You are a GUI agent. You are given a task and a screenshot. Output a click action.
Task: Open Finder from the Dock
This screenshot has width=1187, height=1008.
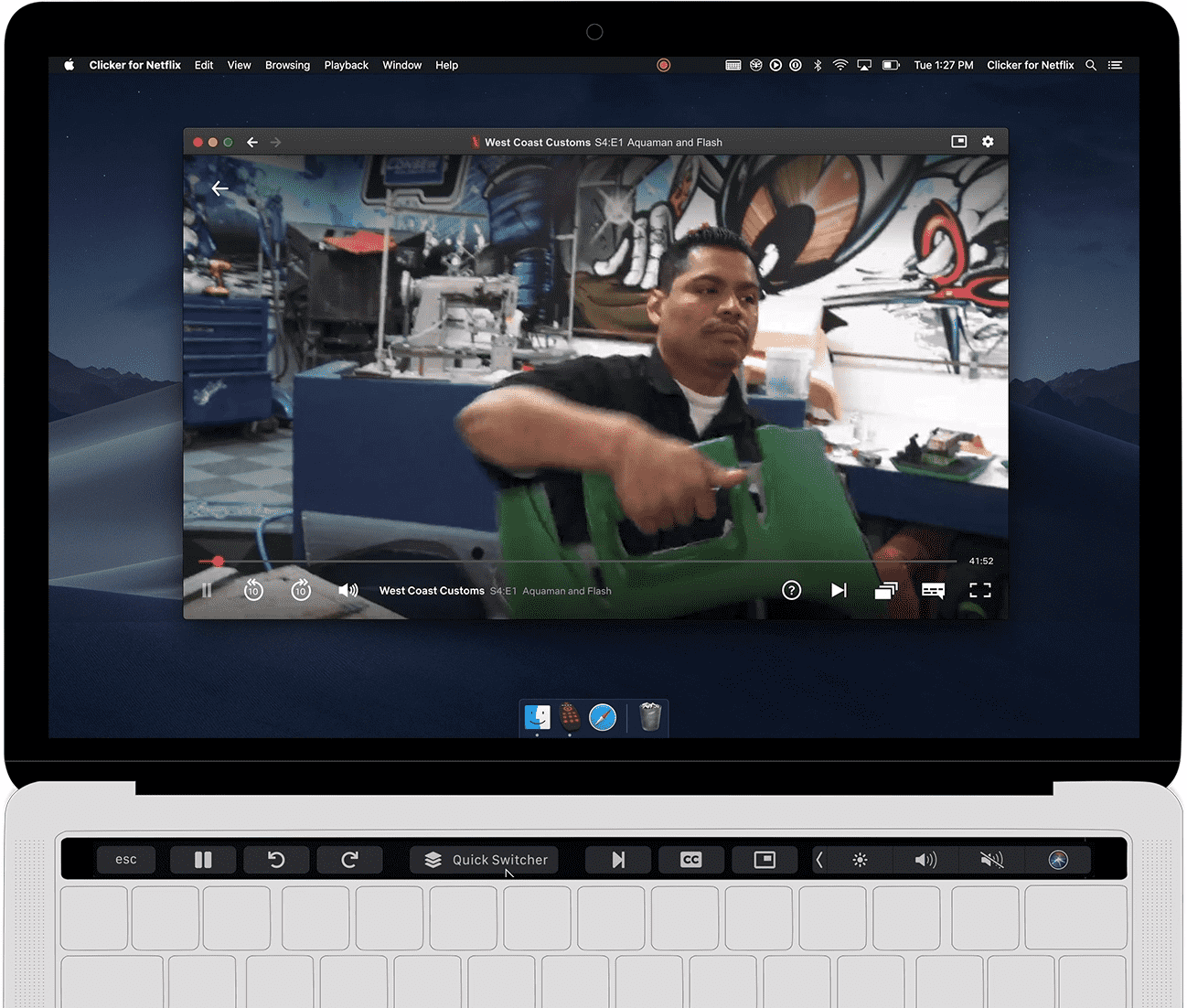coord(538,717)
